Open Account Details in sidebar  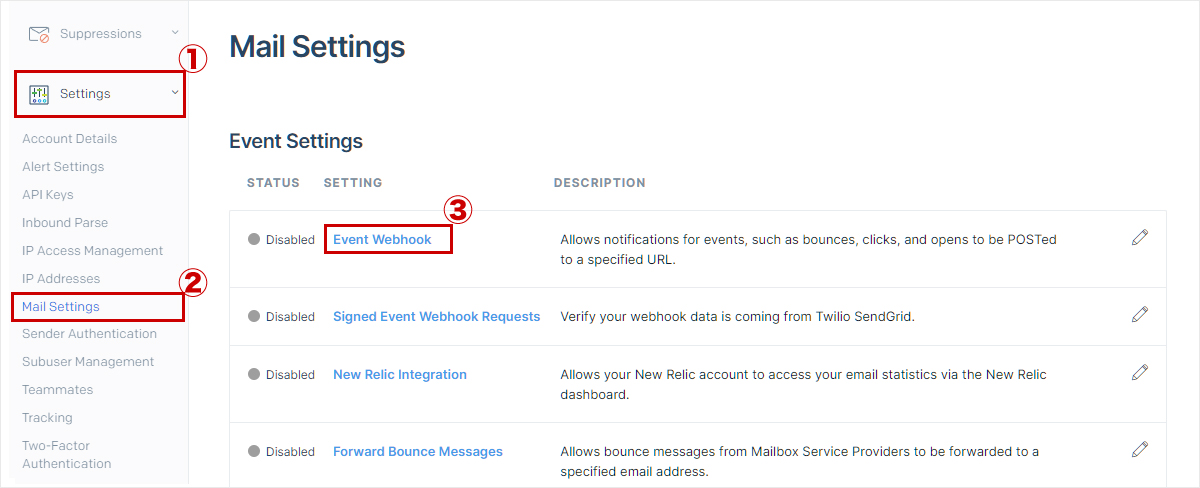[x=70, y=139]
